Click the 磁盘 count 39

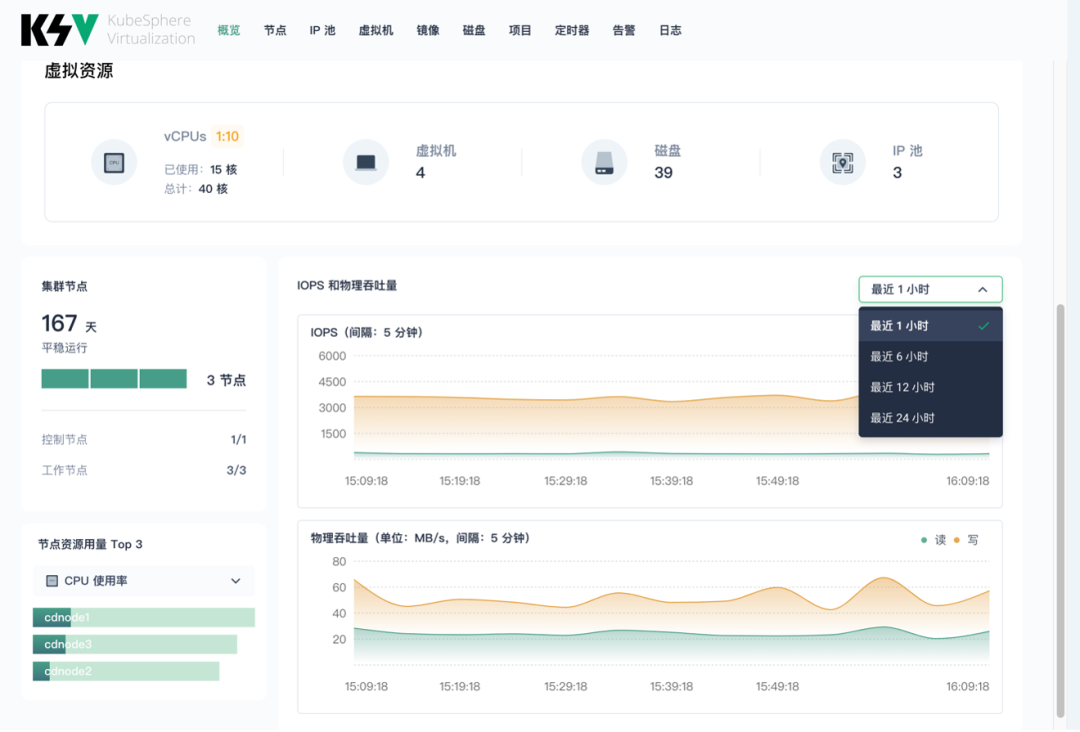click(663, 173)
